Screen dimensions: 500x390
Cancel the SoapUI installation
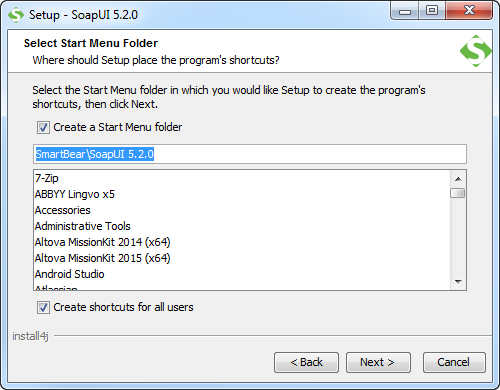coord(454,362)
